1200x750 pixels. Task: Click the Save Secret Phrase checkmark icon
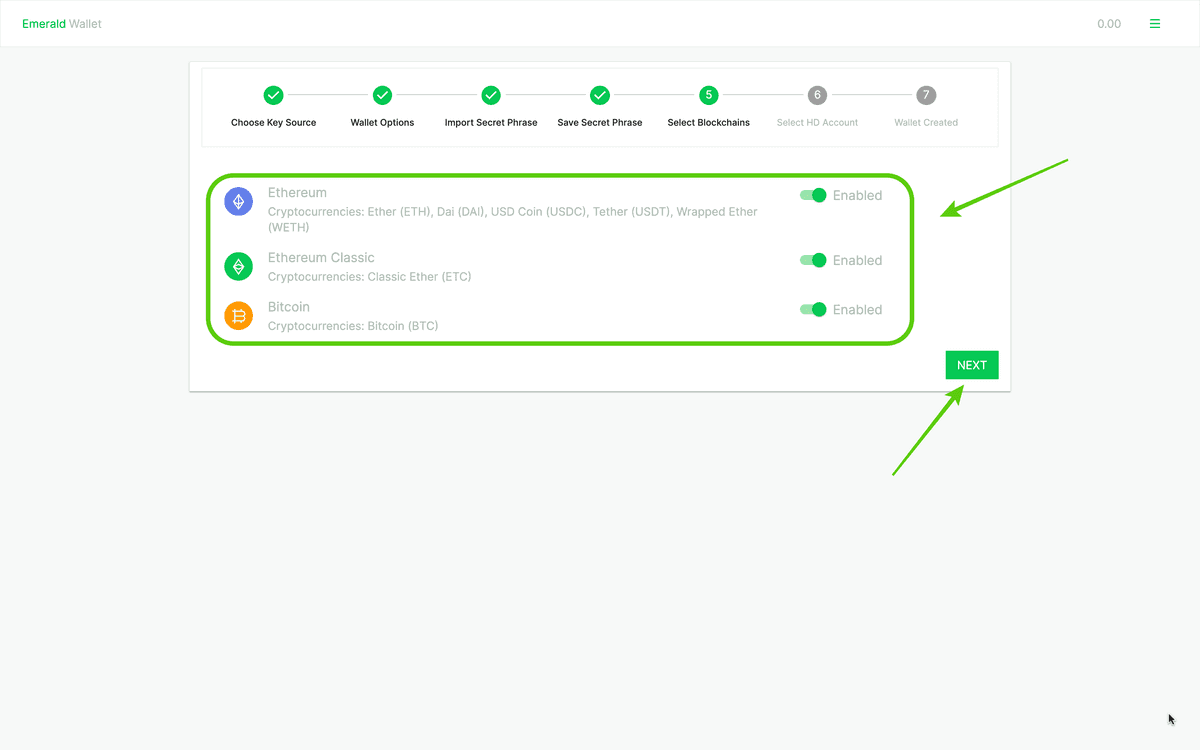pos(599,95)
